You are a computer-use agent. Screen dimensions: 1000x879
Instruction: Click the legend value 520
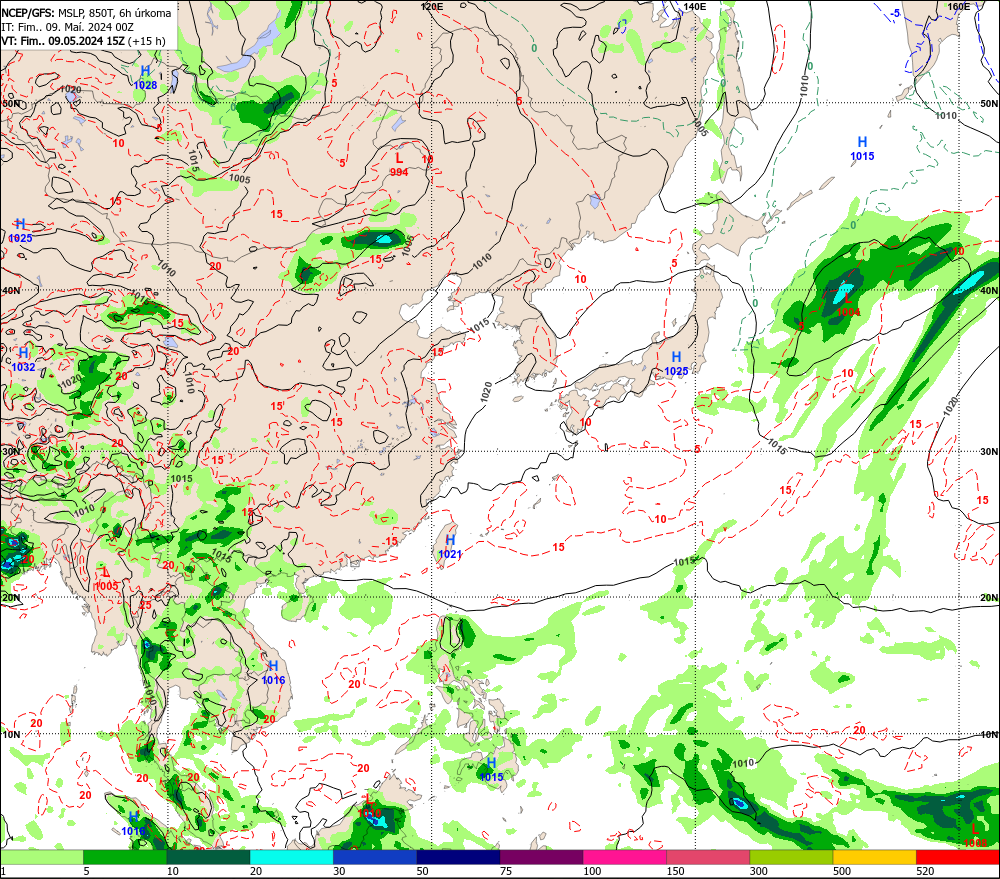925,871
